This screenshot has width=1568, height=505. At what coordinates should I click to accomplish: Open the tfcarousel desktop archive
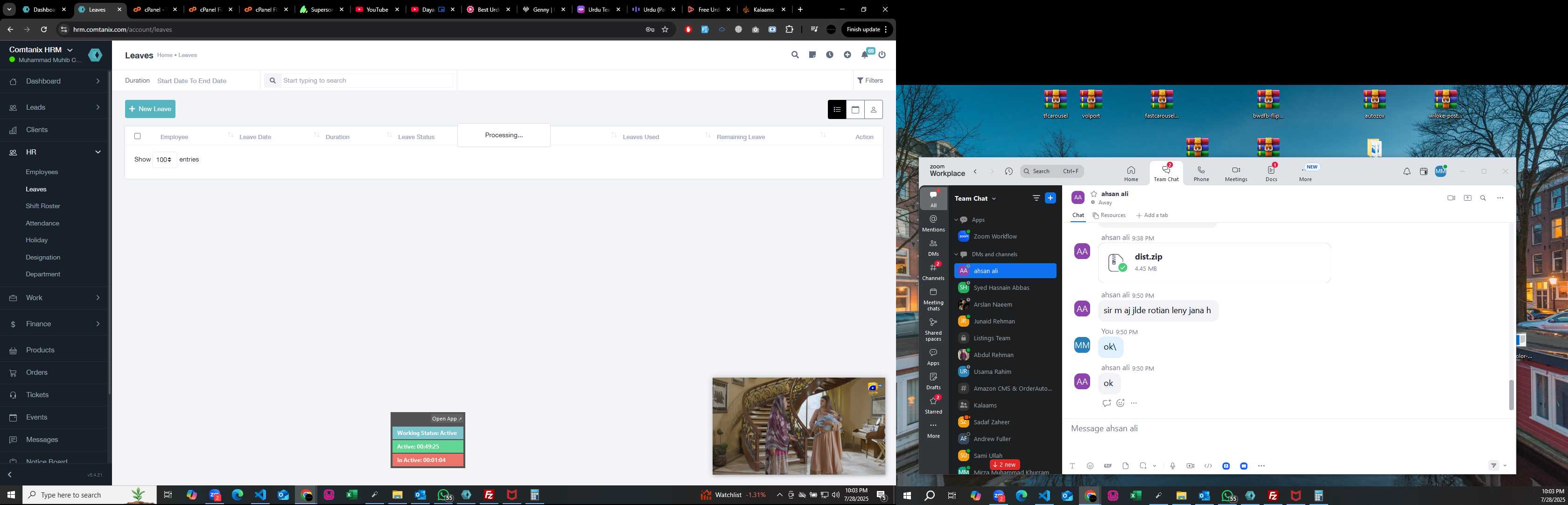(x=1056, y=104)
